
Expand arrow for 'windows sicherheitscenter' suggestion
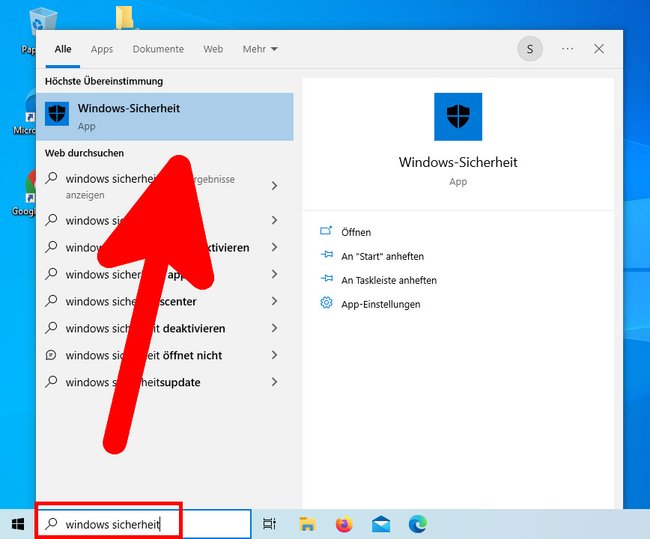pyautogui.click(x=274, y=301)
